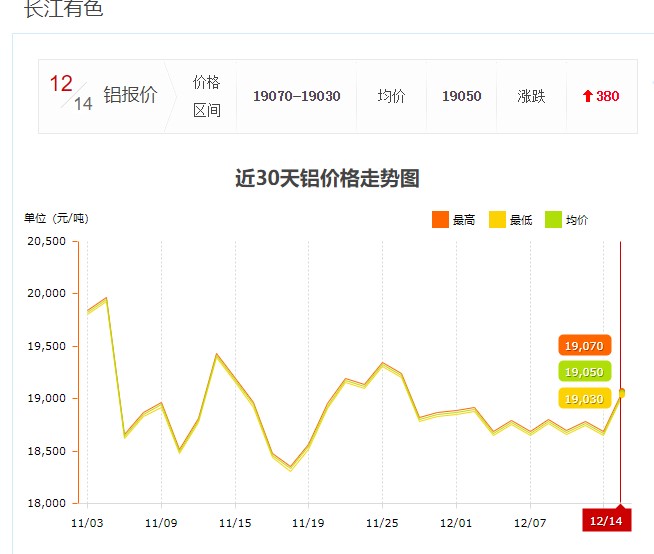654x554 pixels.
Task: Select the 11/03 date on x-axis
Action: (x=87, y=522)
